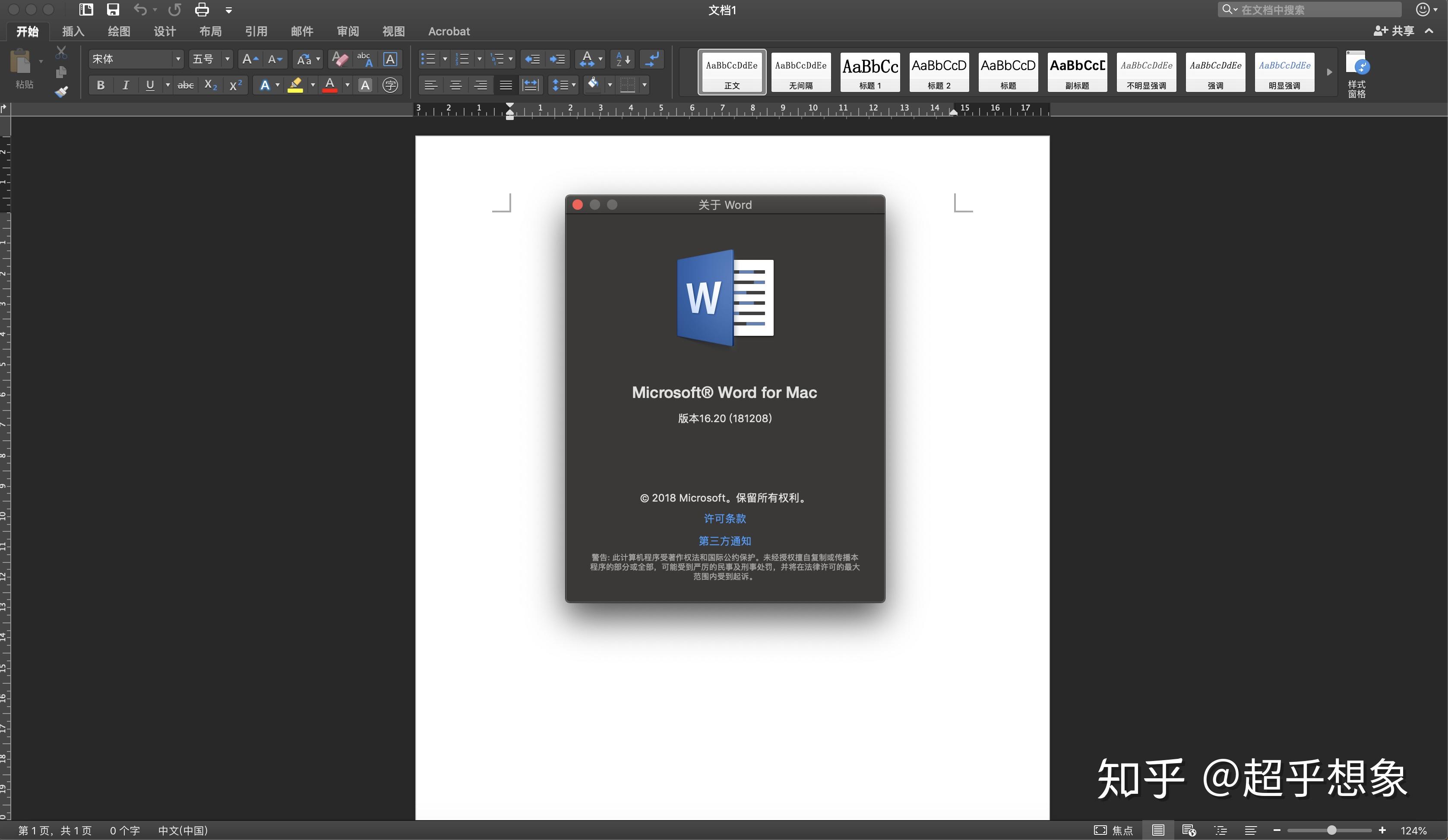This screenshot has height=840, width=1448.
Task: Expand the line spacing dropdown arrow
Action: tap(573, 85)
